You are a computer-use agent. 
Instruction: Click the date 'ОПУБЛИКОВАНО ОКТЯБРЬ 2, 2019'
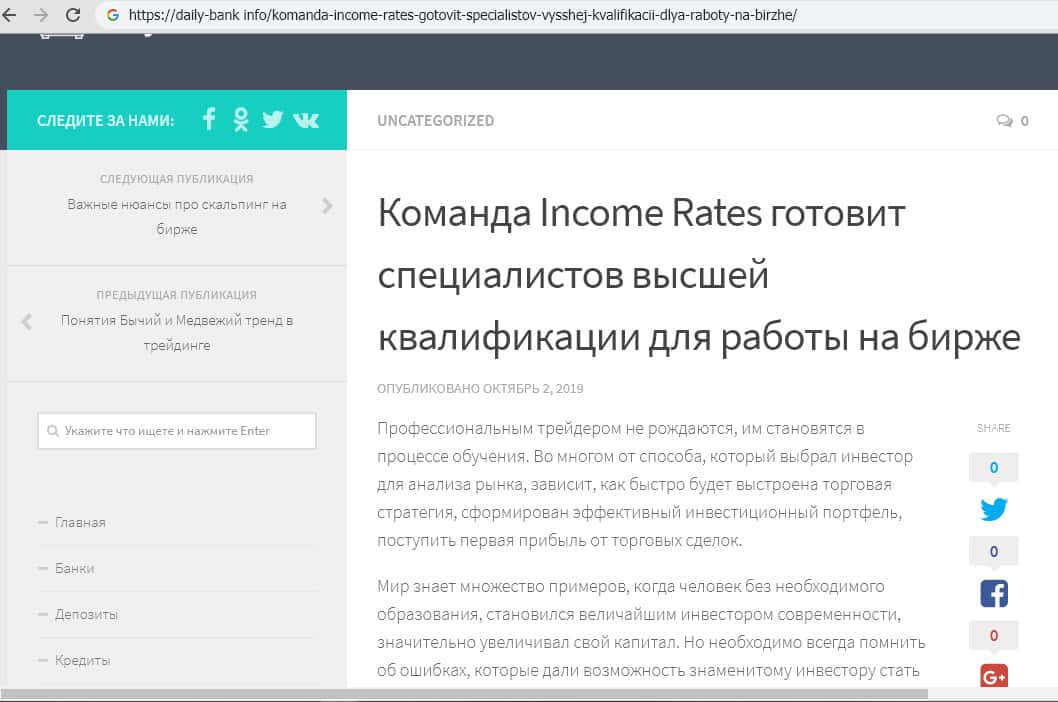coord(480,388)
